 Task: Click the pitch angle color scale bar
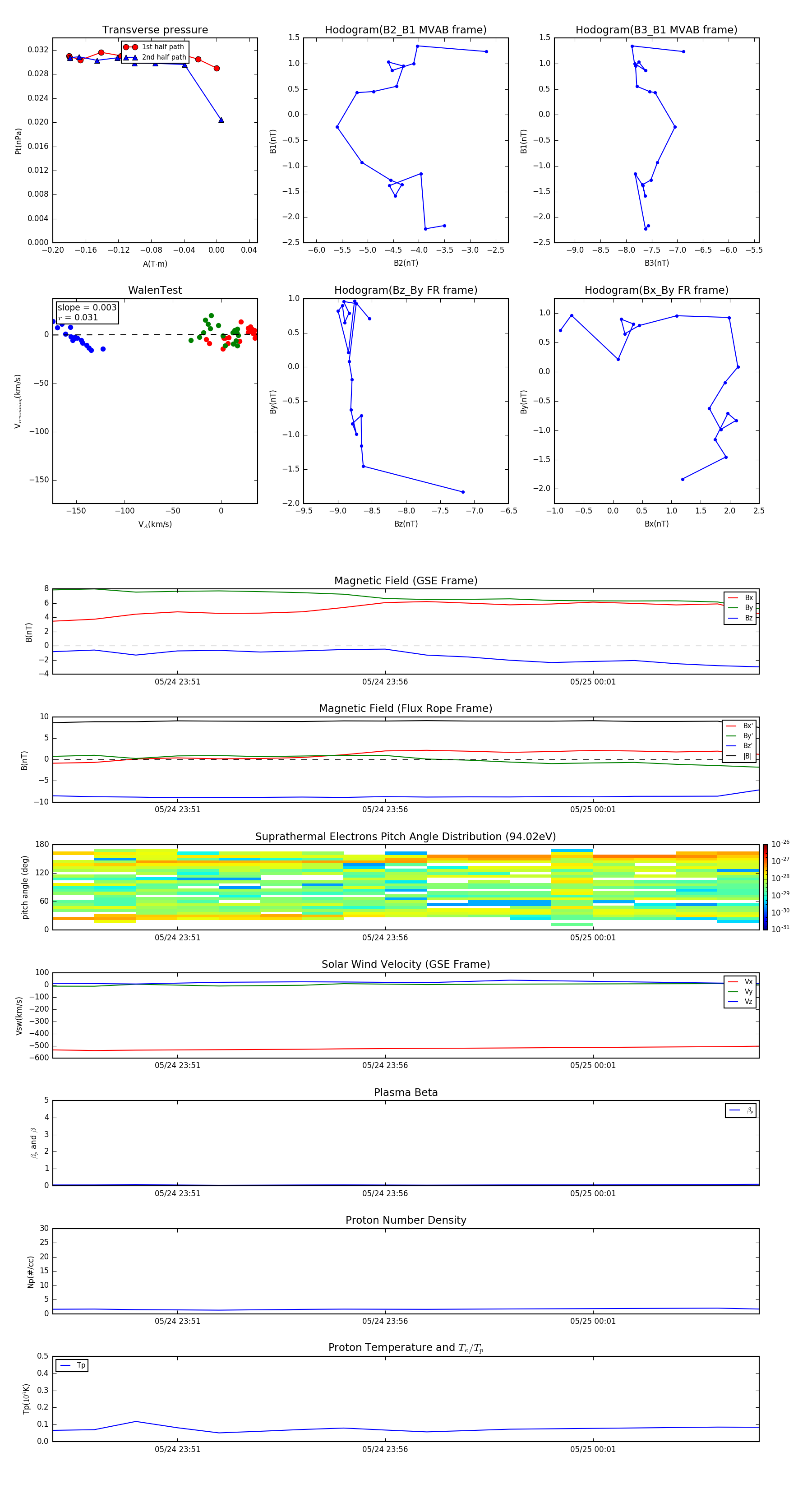point(765,887)
